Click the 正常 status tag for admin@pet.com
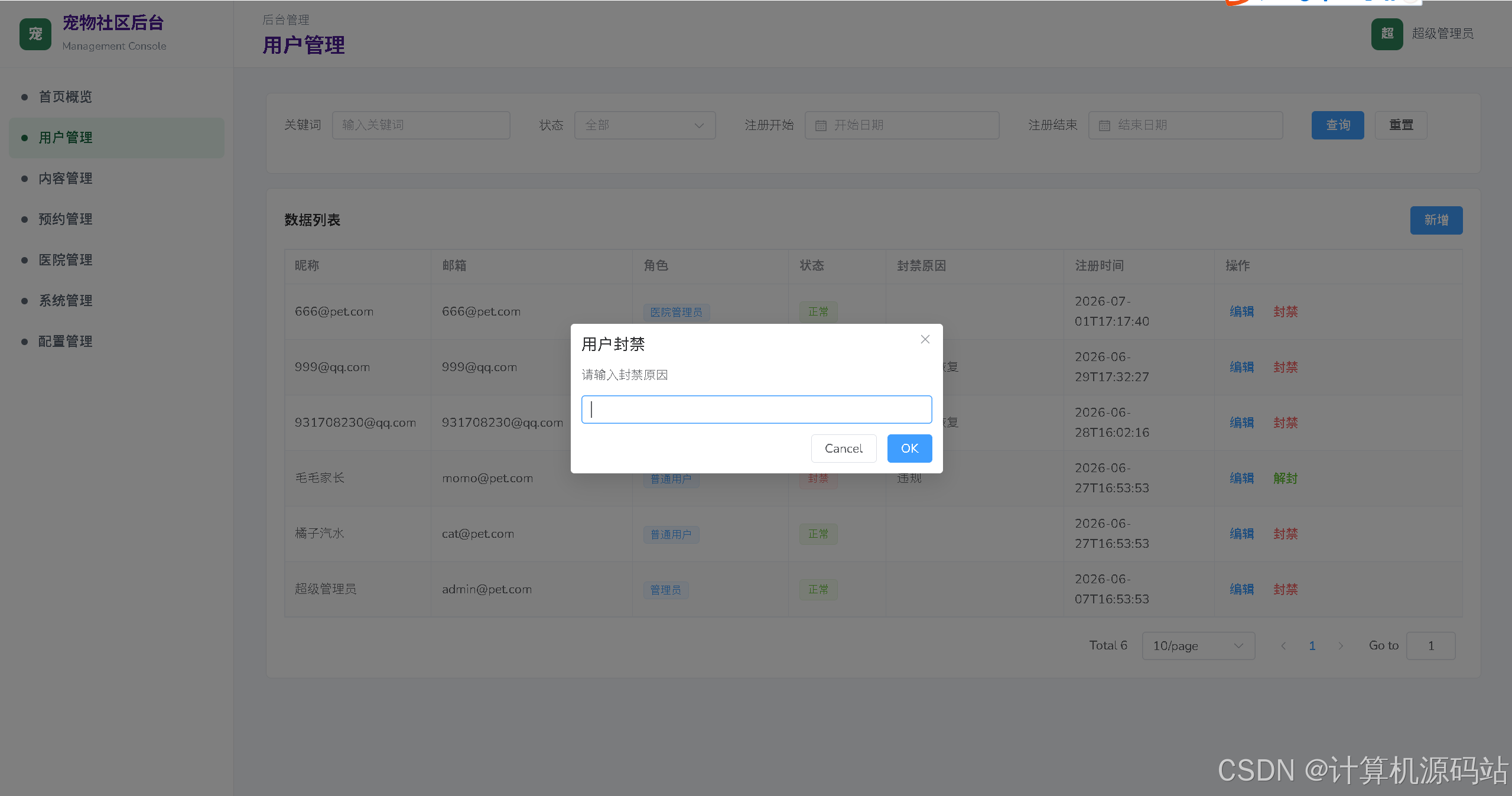This screenshot has height=796, width=1512. pos(818,589)
